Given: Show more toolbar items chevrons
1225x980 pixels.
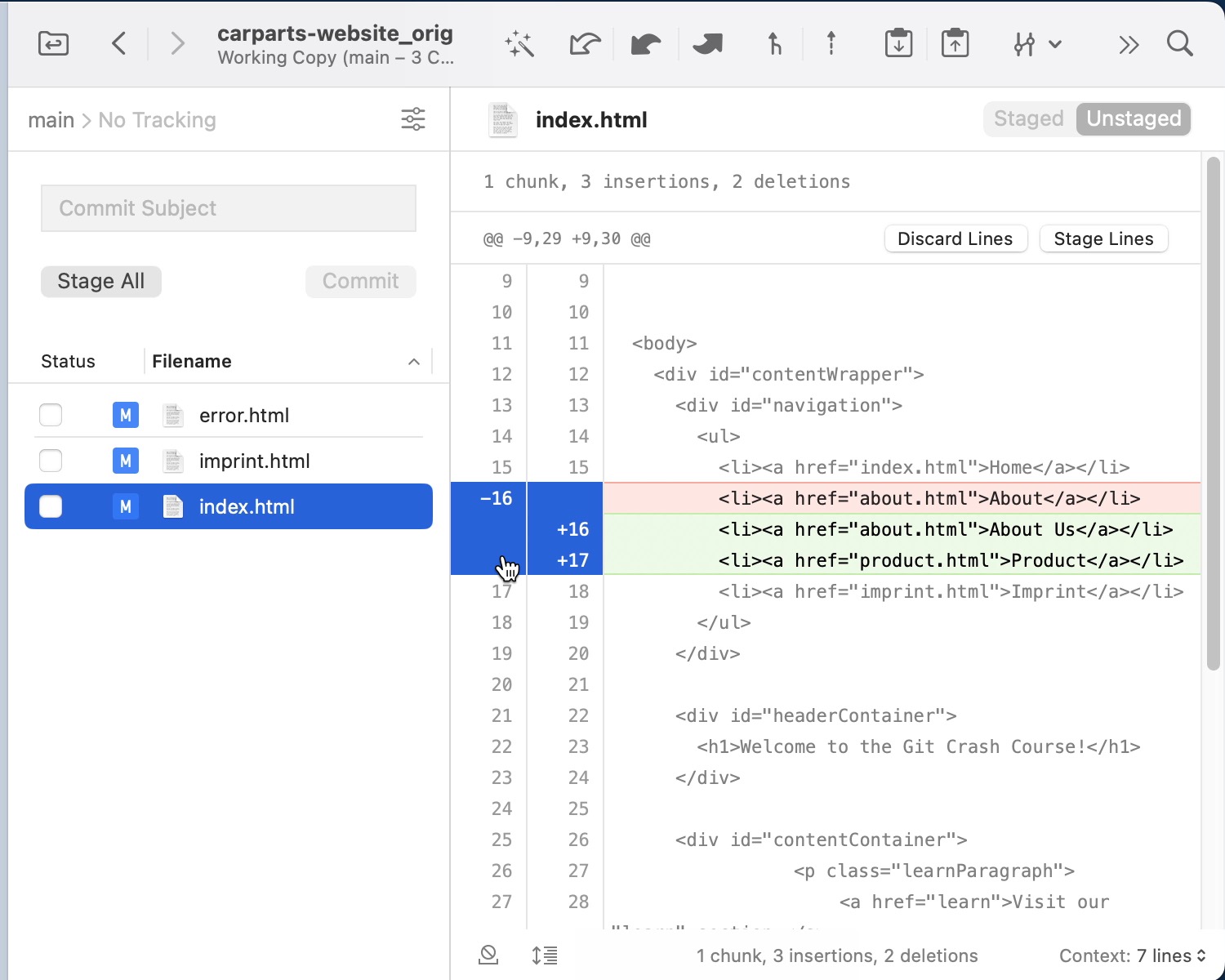Looking at the screenshot, I should coord(1129,44).
